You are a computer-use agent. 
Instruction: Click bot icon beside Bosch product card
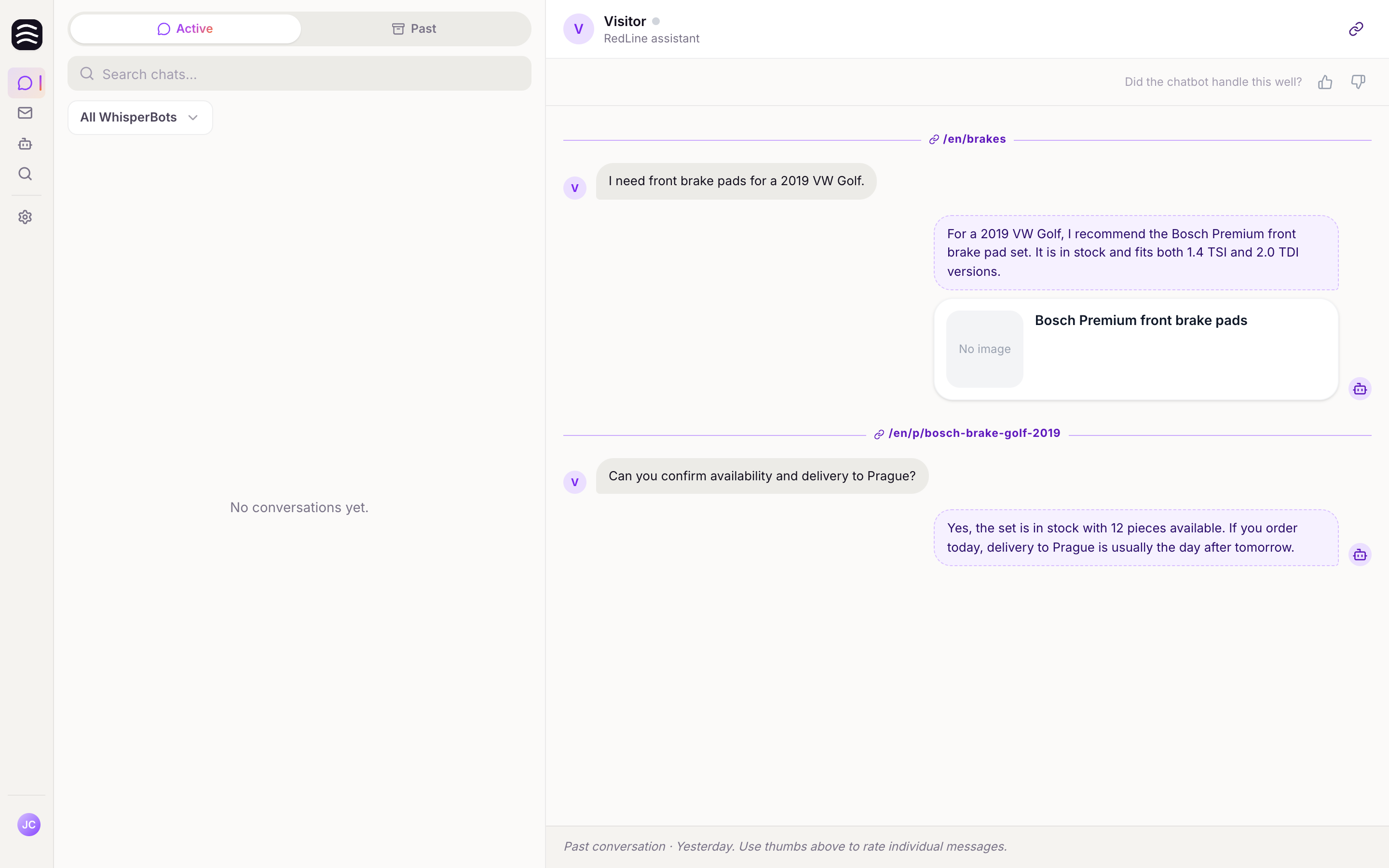(x=1360, y=389)
